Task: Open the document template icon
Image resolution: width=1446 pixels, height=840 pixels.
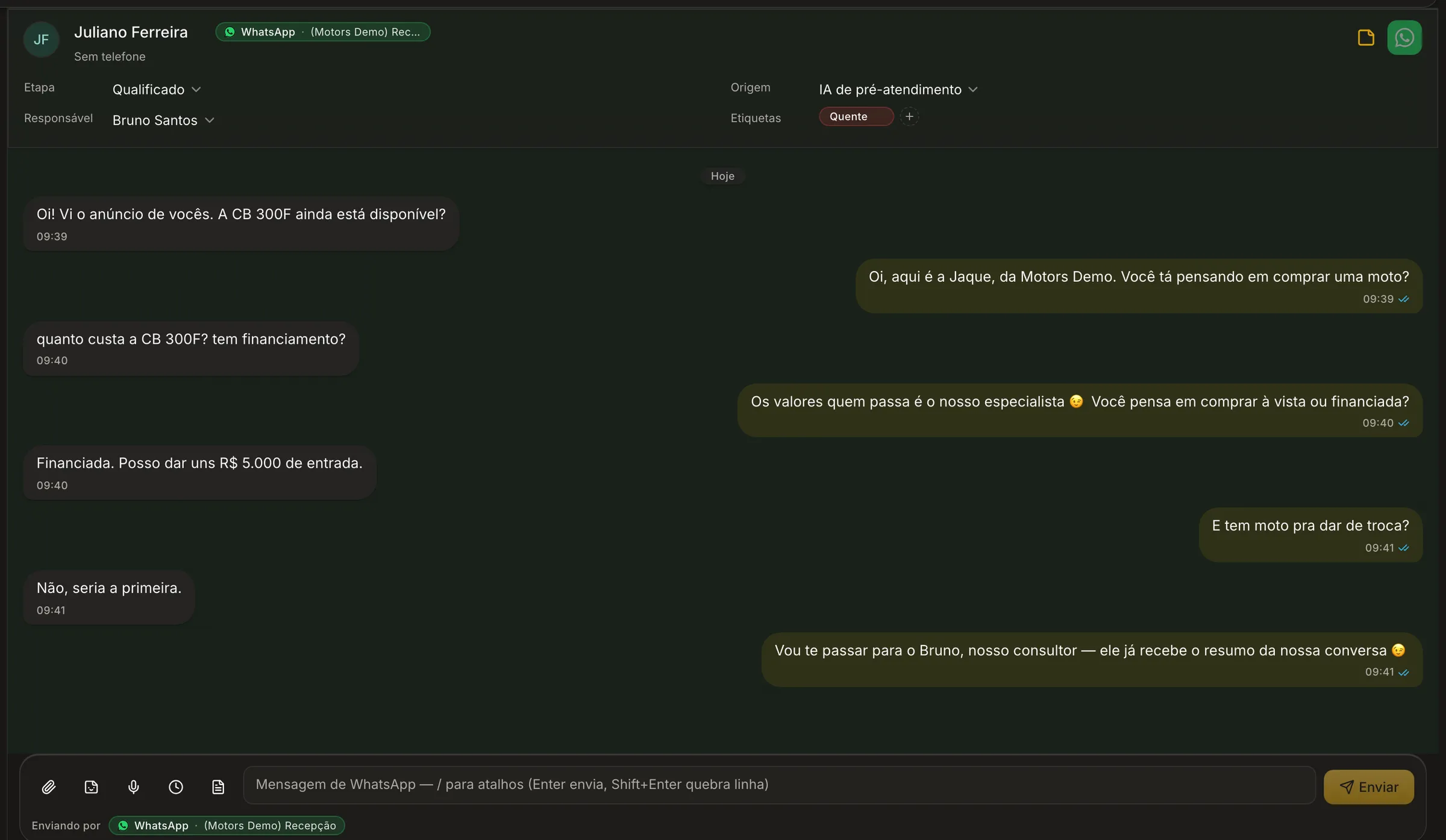Action: 218,786
